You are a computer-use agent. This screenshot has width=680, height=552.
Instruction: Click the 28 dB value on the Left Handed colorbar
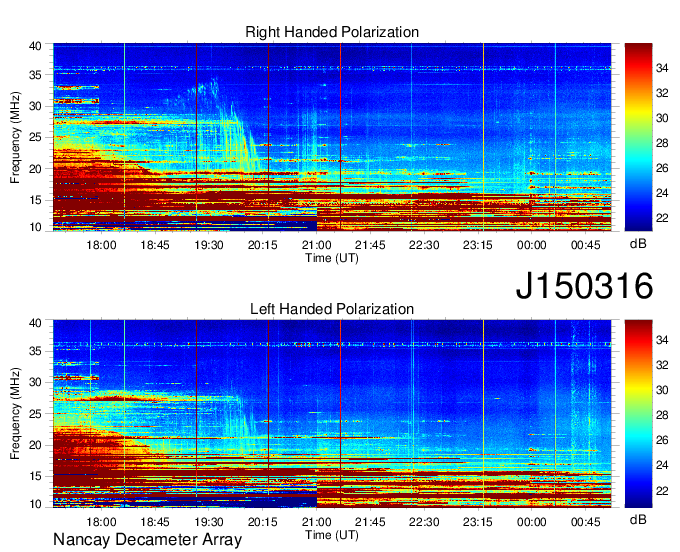tap(662, 415)
